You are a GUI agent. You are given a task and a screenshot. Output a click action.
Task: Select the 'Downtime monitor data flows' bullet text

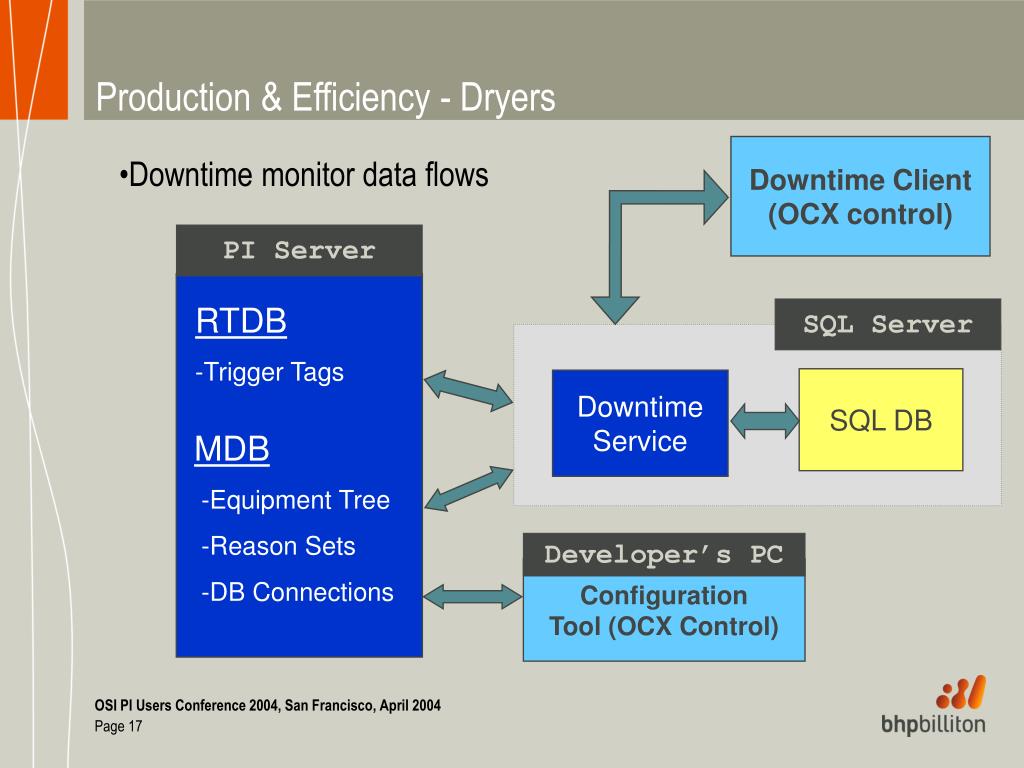304,175
